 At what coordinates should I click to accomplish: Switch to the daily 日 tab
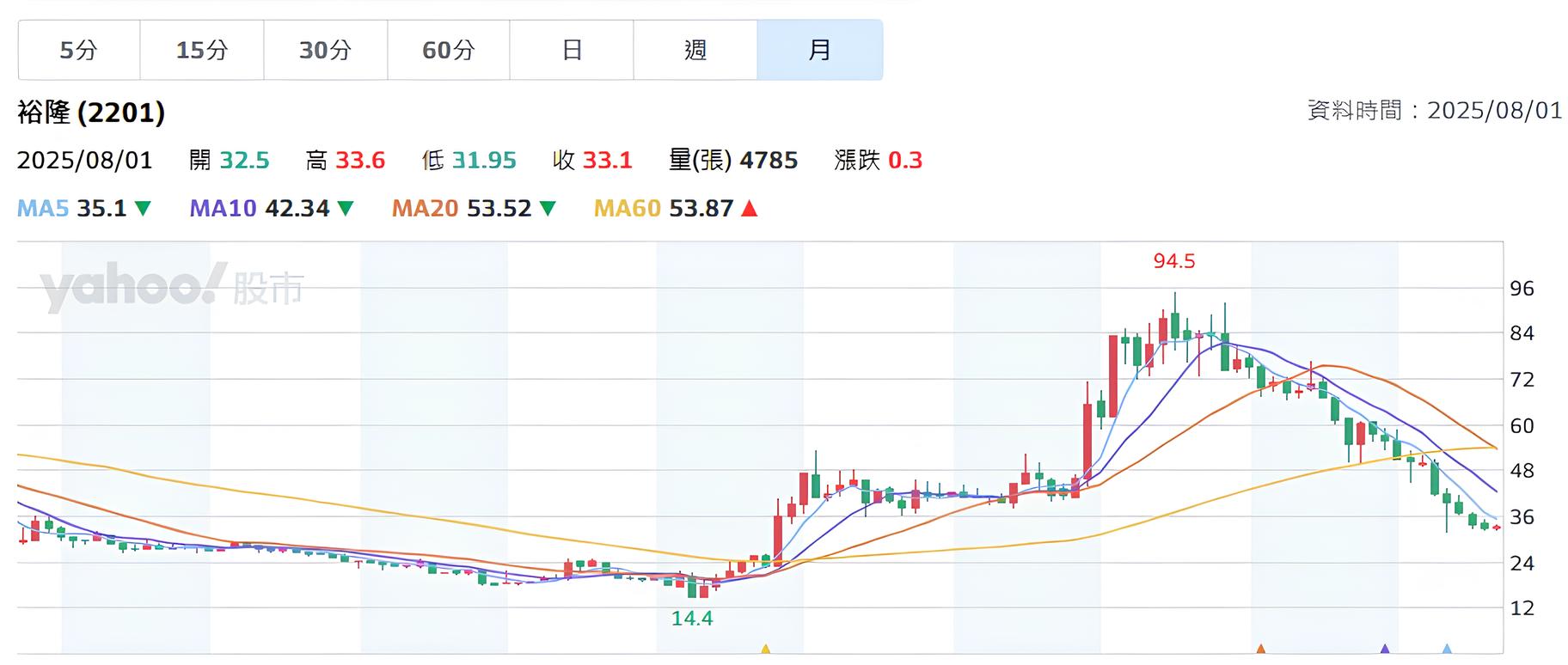[572, 50]
